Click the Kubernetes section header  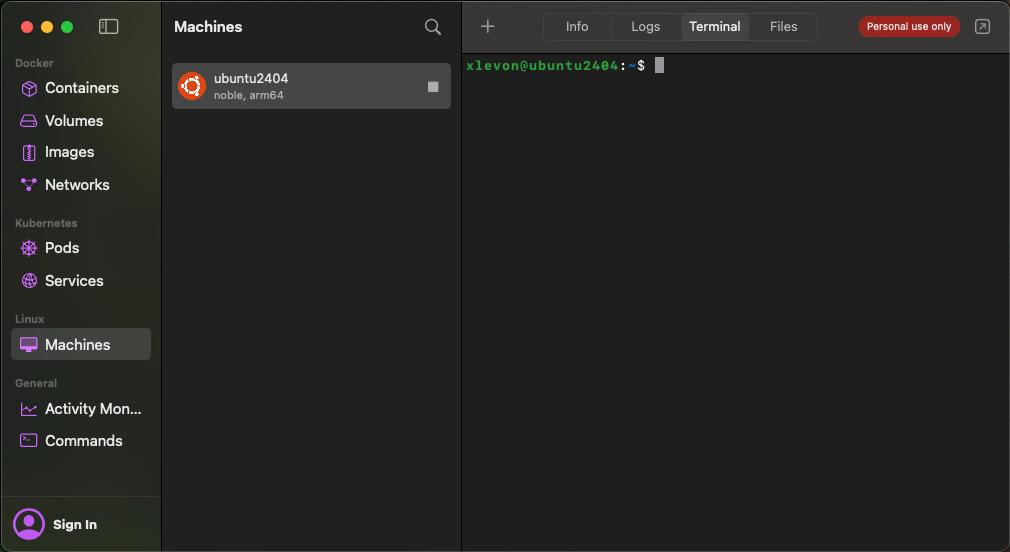46,223
